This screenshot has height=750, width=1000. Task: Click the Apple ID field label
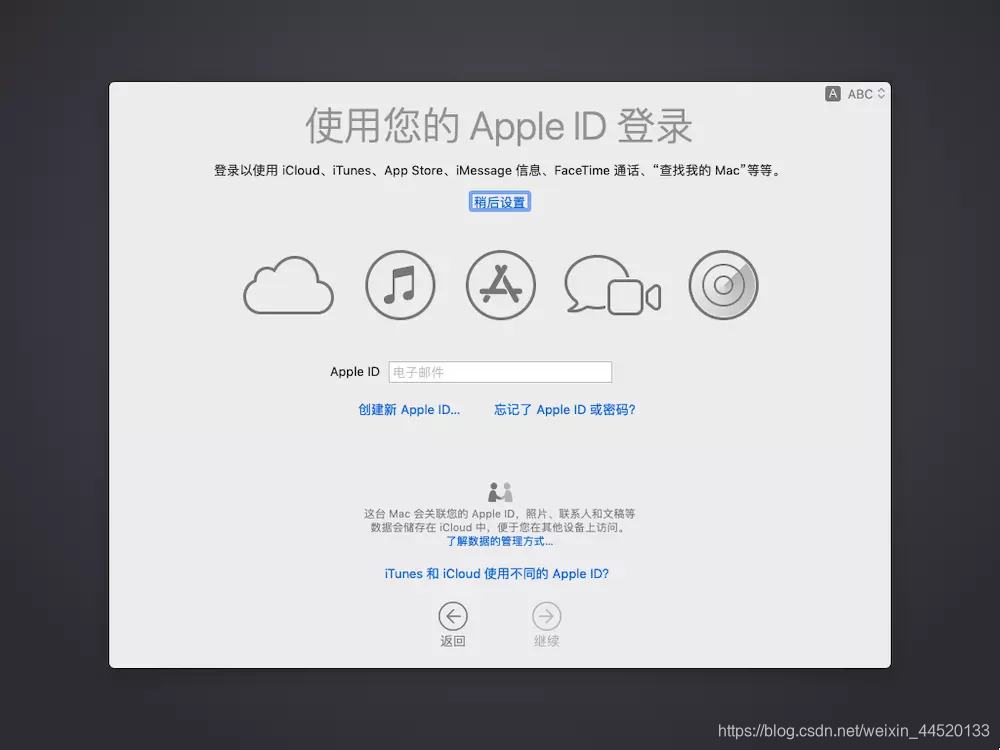[x=355, y=372]
